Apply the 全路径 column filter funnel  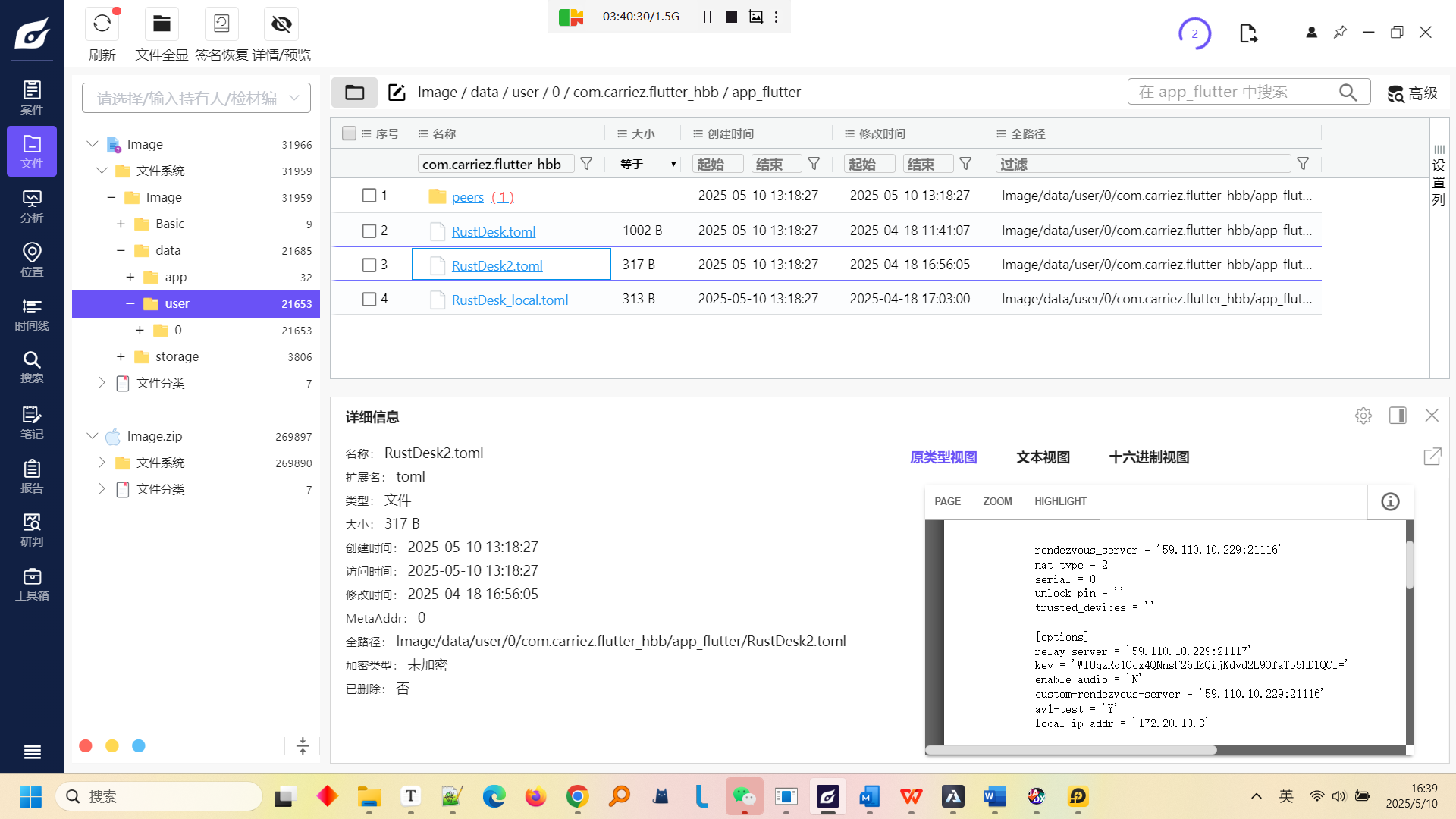click(1303, 164)
